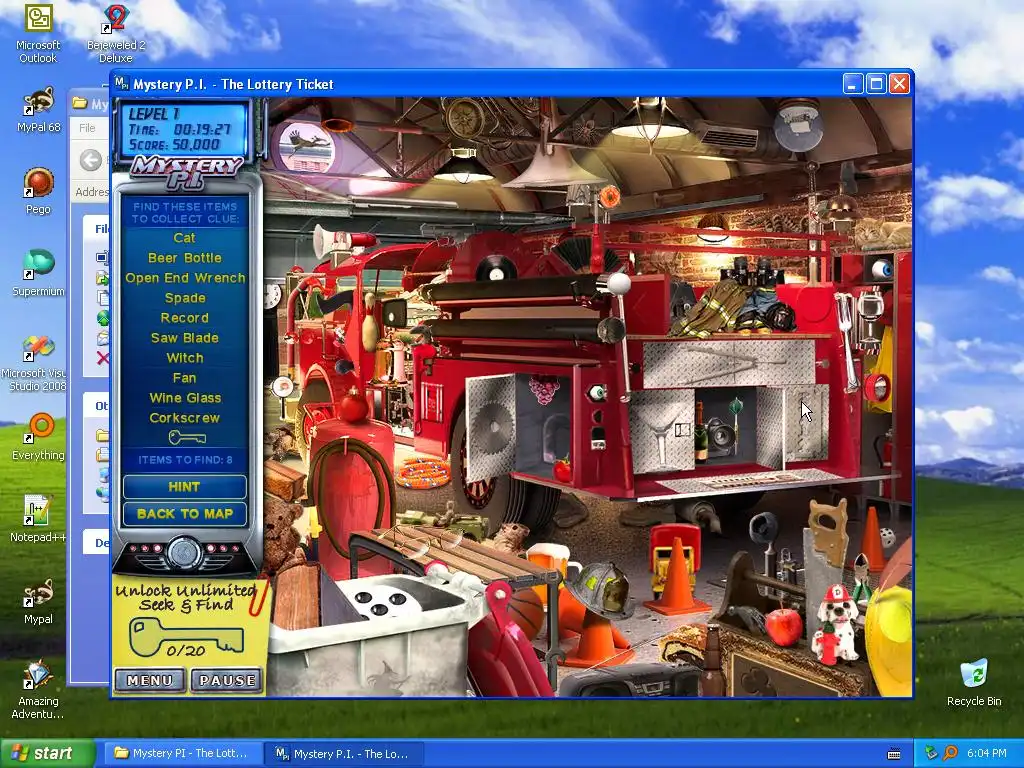This screenshot has width=1024, height=768.
Task: Open Microsoft Outlook desktop icon
Action: (x=38, y=33)
